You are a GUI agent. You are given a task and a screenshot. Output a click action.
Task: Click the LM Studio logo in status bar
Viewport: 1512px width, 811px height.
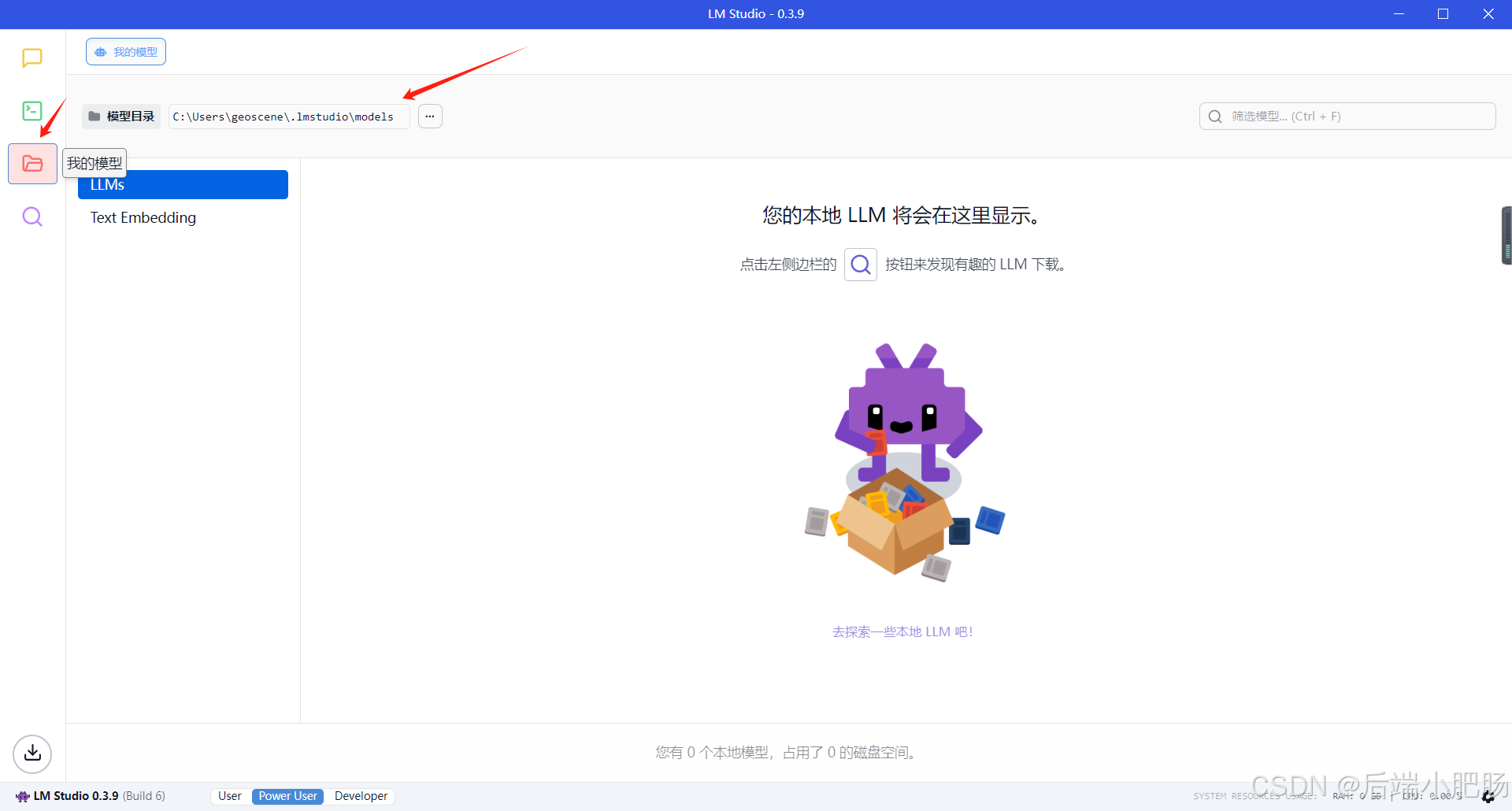point(23,796)
